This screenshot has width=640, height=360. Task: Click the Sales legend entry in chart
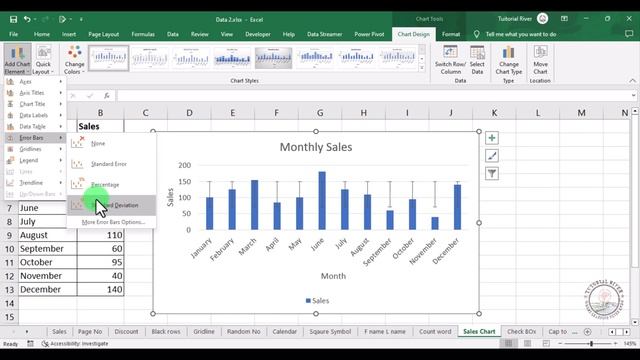pos(317,301)
